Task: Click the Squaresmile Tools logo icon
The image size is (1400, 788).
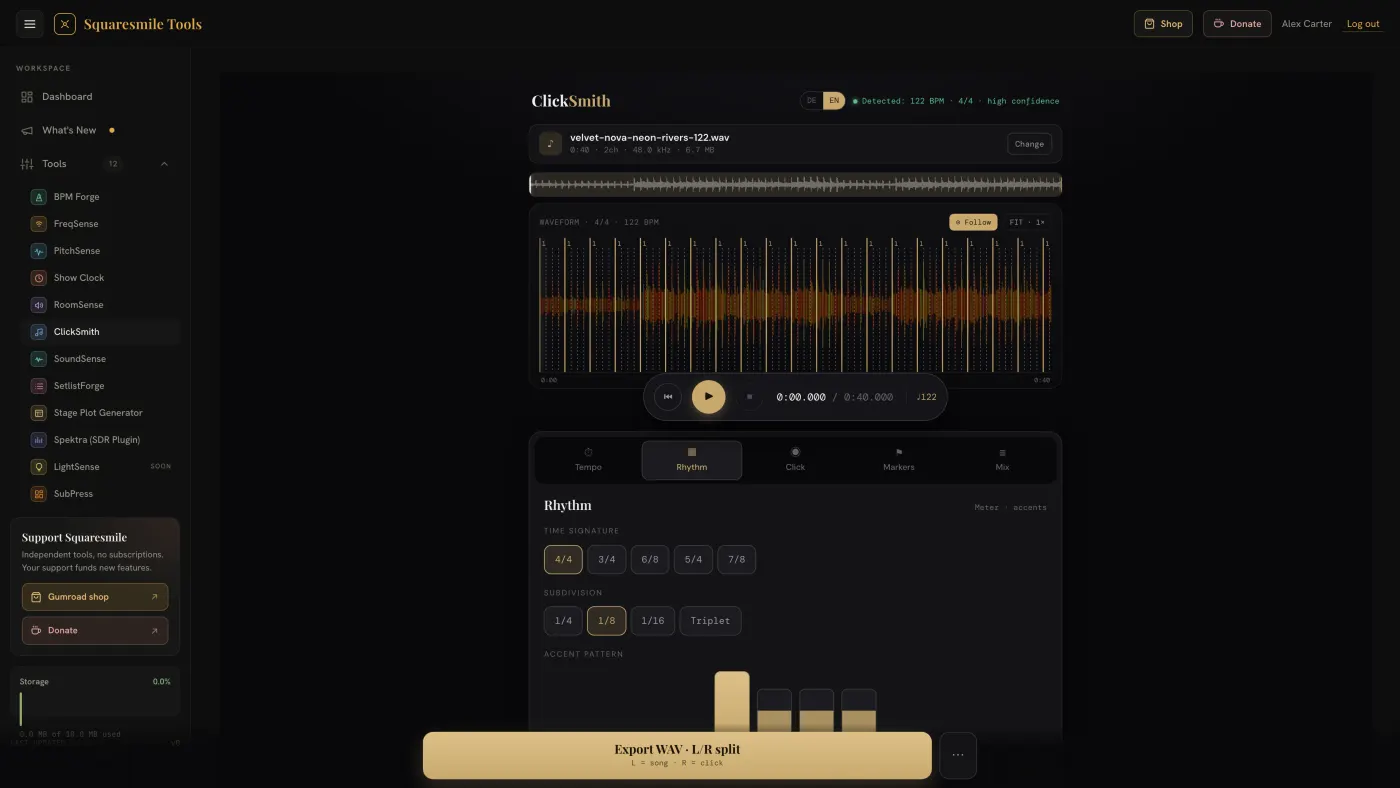Action: 65,24
